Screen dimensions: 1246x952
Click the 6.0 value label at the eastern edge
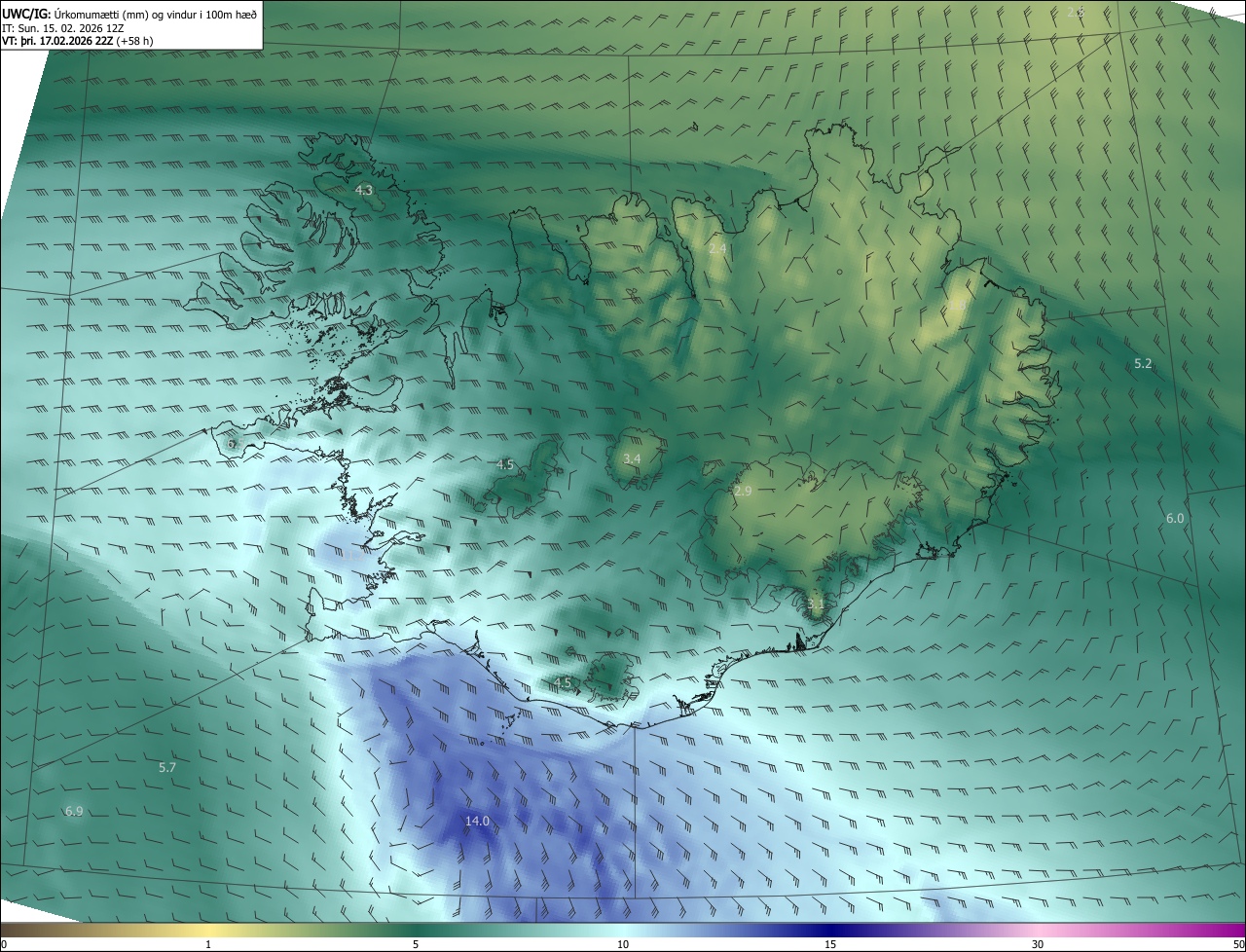coord(1175,519)
